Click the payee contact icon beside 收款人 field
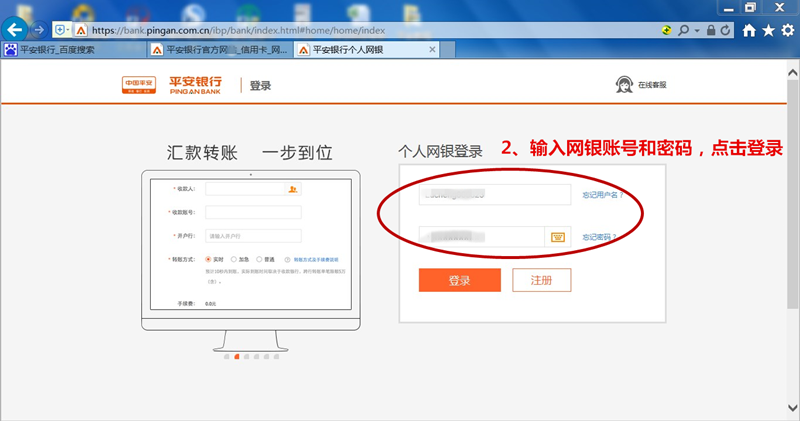 point(293,189)
